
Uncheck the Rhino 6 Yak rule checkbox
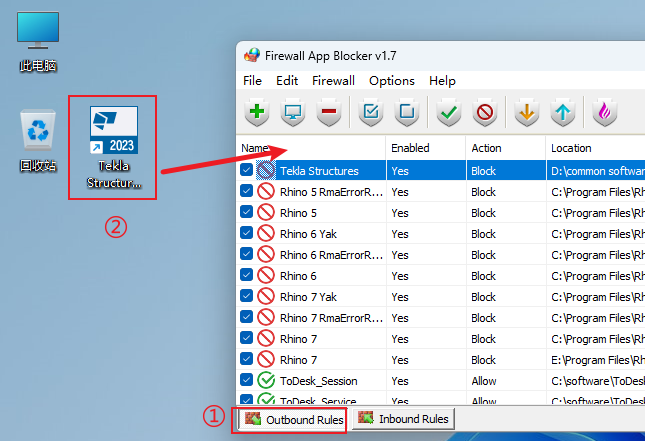point(246,232)
